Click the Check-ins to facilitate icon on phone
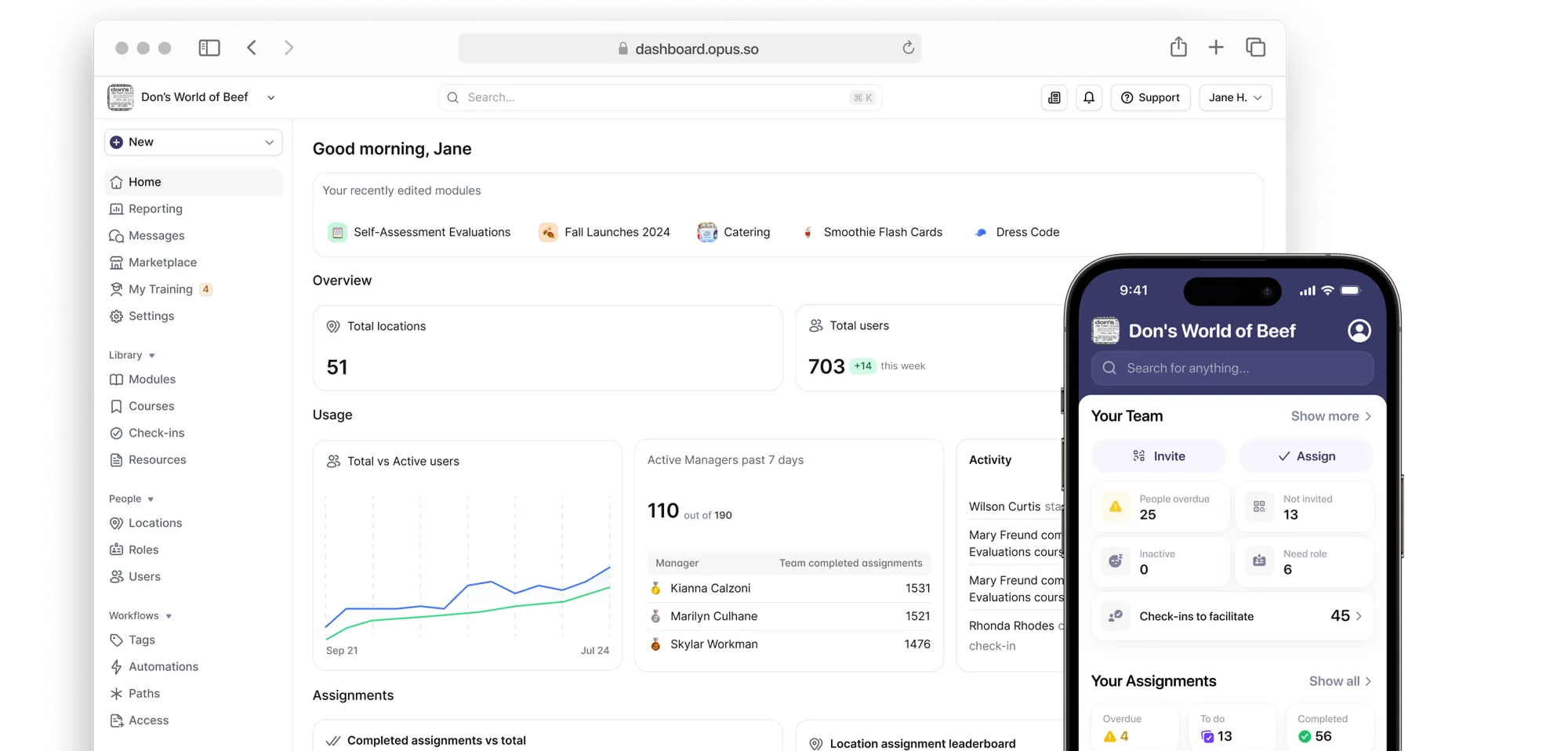The width and height of the screenshot is (1568, 751). click(1115, 616)
